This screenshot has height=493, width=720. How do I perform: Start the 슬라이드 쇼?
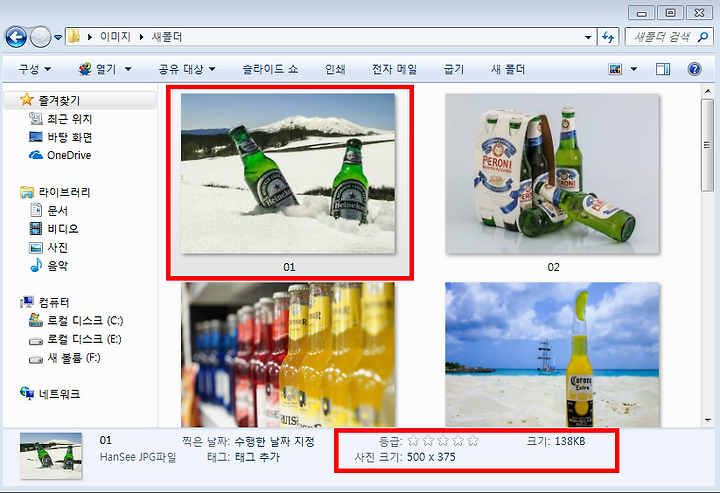270,69
